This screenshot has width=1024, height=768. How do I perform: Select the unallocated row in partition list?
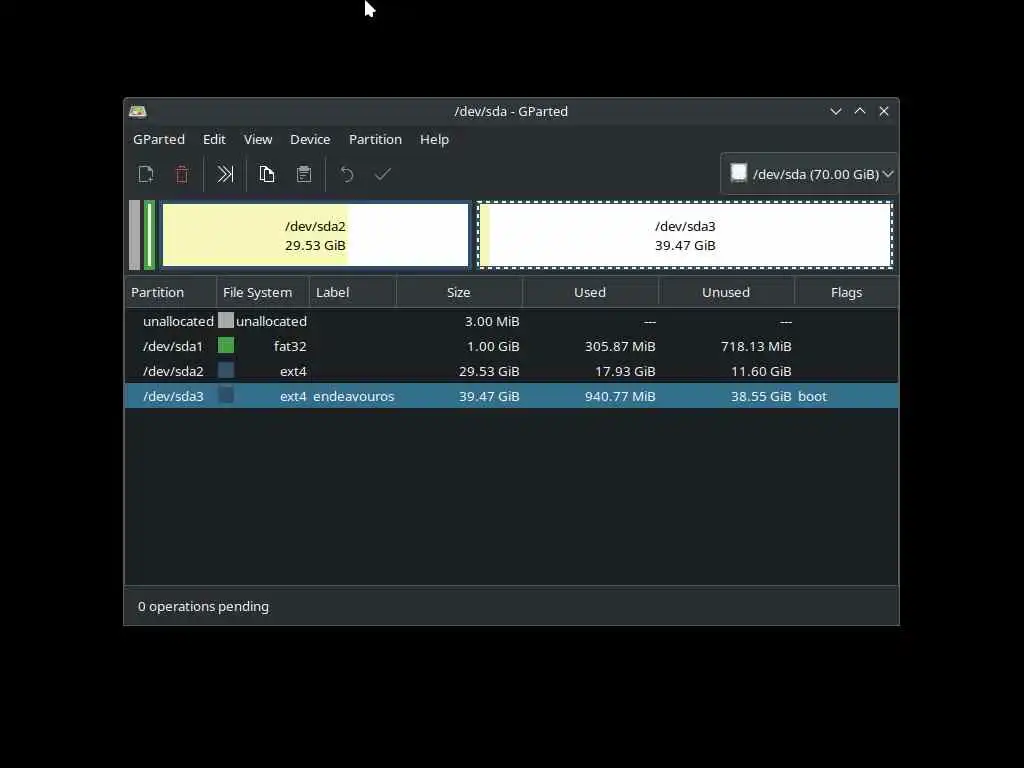511,321
